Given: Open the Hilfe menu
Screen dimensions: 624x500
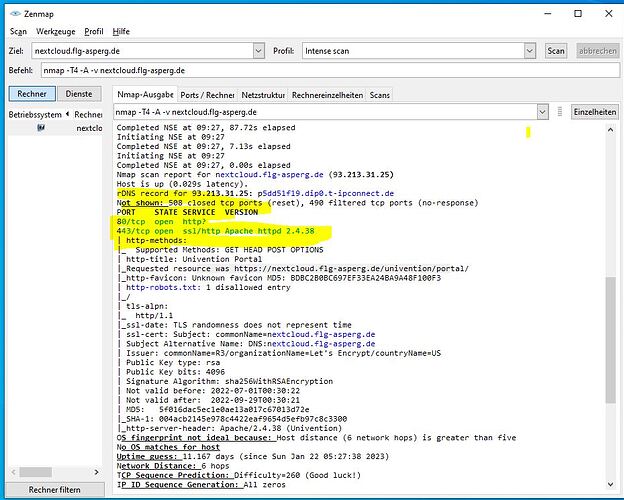Looking at the screenshot, I should (121, 31).
